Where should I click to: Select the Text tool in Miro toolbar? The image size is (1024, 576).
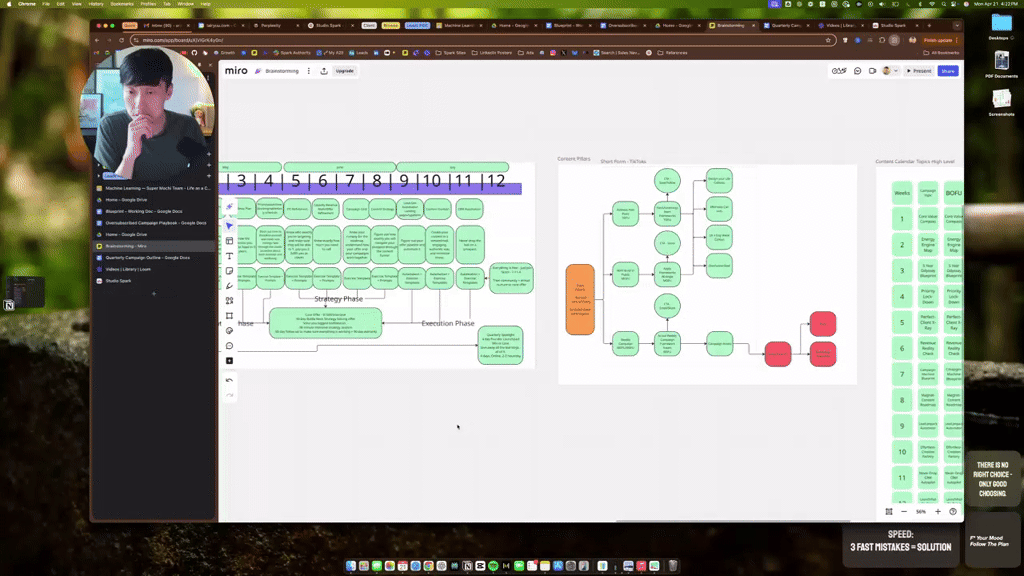pyautogui.click(x=229, y=256)
